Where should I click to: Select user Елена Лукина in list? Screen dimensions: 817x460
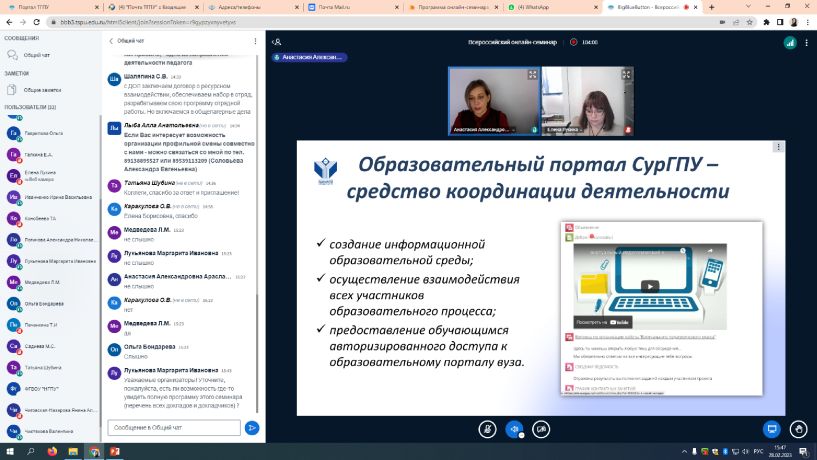click(52, 176)
